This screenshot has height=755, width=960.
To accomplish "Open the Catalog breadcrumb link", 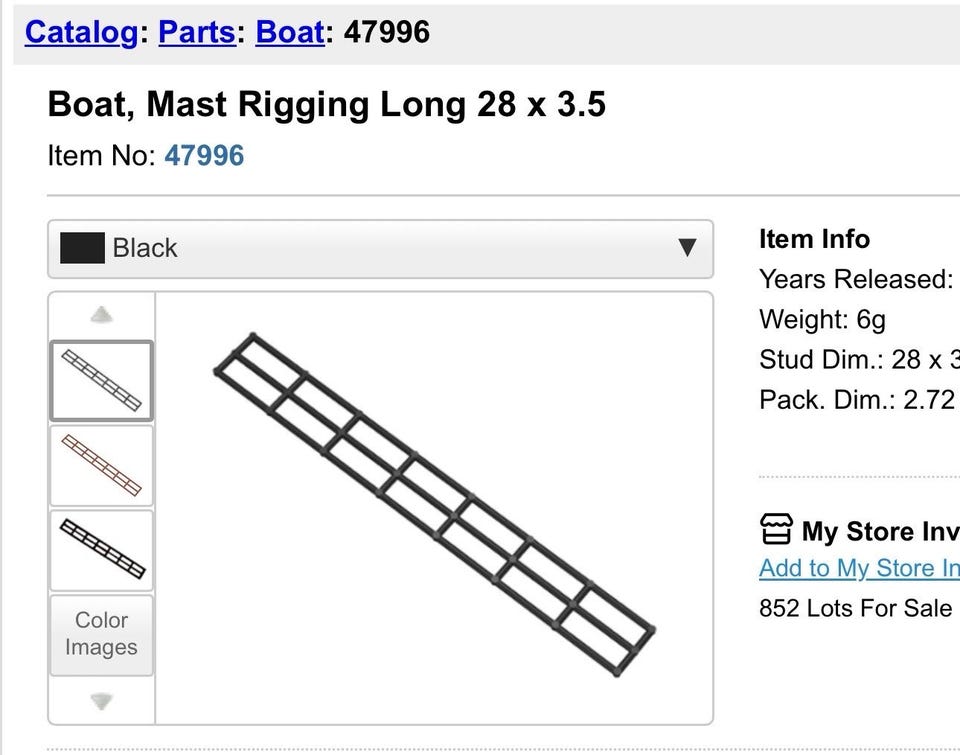I will point(81,32).
